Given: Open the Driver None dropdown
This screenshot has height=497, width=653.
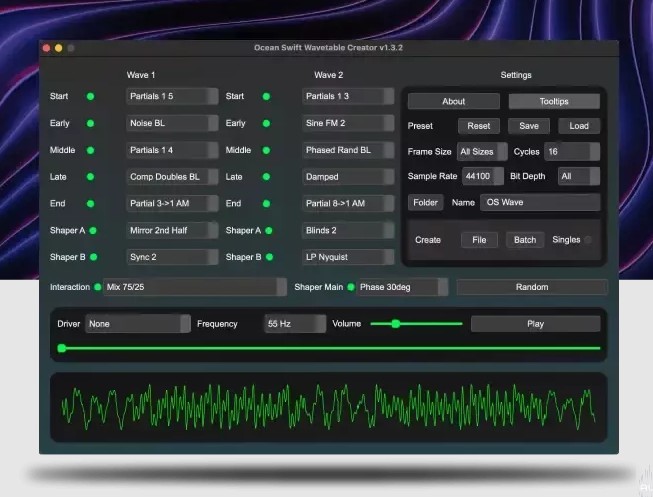Looking at the screenshot, I should 138,324.
